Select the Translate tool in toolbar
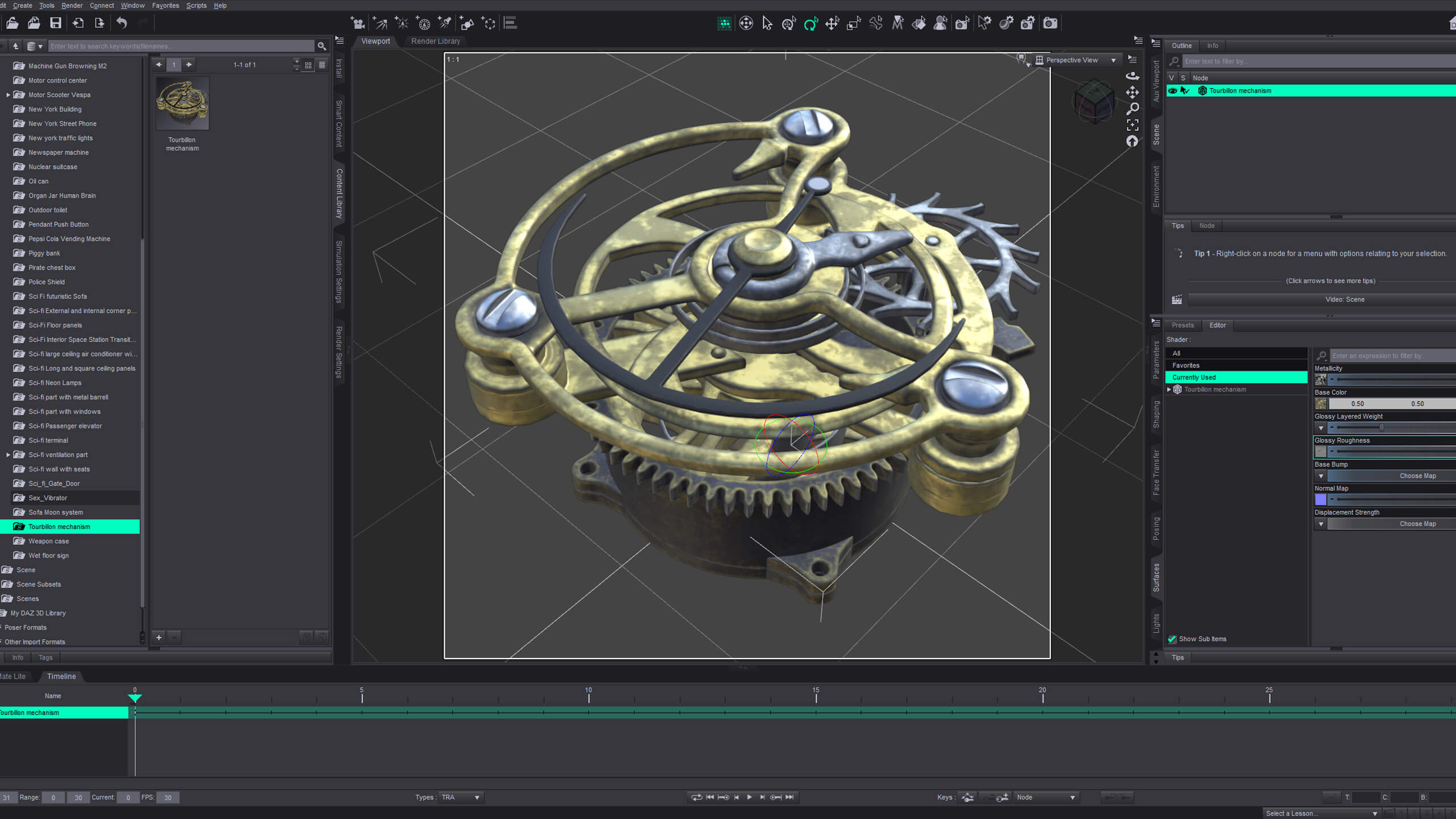The width and height of the screenshot is (1456, 819). pos(832,23)
